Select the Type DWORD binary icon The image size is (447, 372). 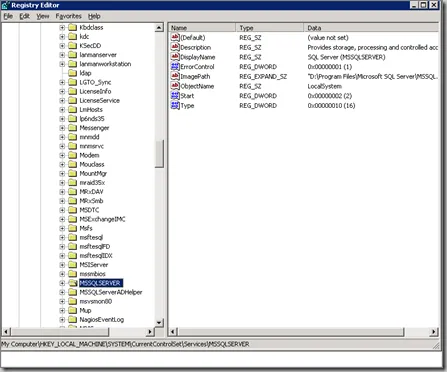[175, 105]
